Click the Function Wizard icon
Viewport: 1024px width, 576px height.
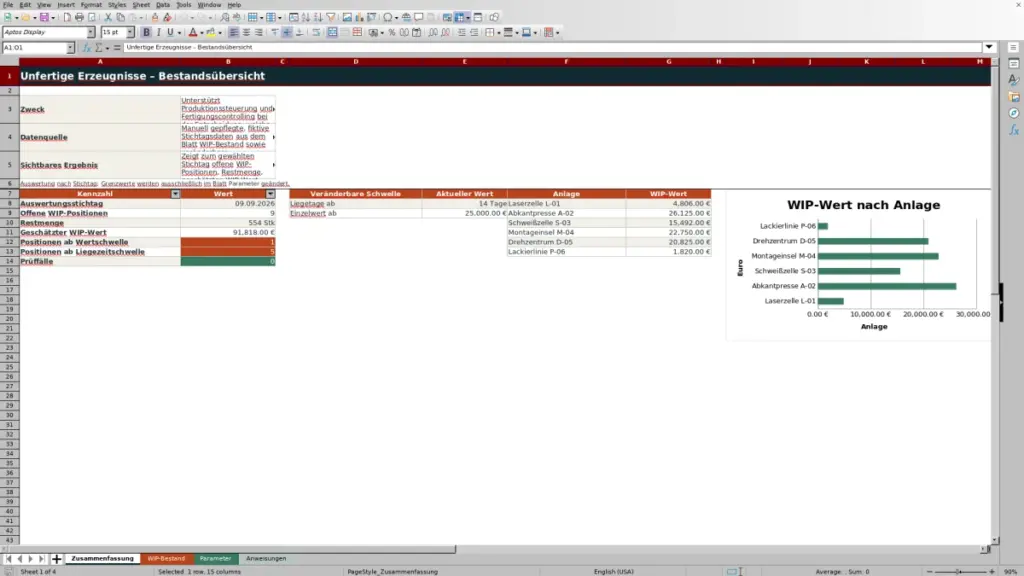(x=86, y=48)
